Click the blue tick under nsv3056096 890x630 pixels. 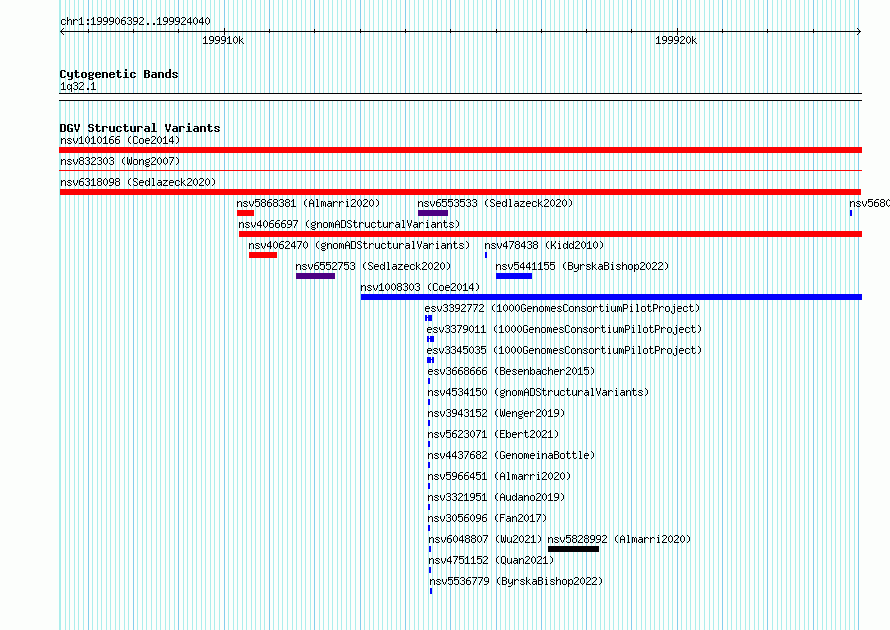pyautogui.click(x=429, y=528)
